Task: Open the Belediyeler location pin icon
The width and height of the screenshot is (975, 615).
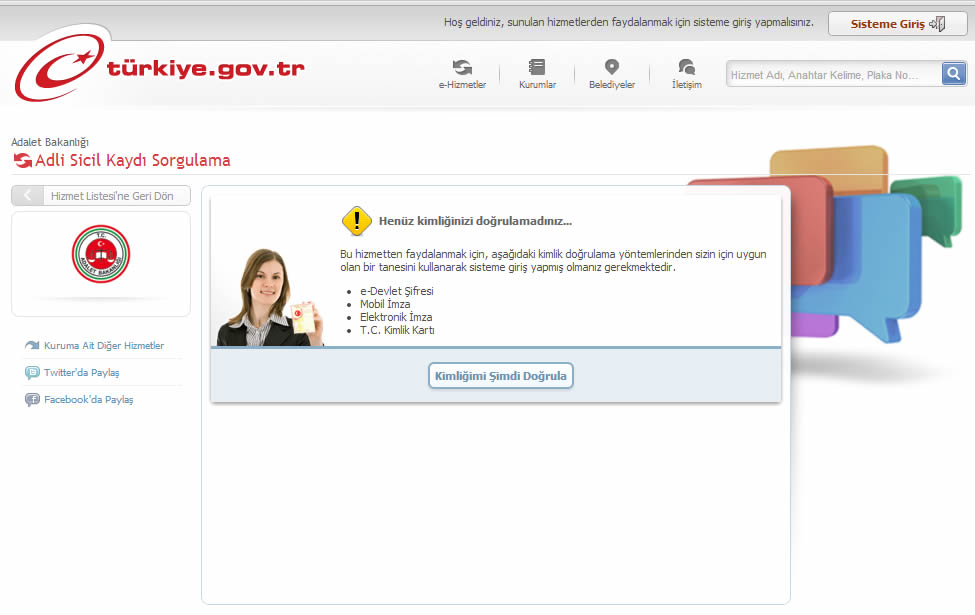Action: coord(612,68)
